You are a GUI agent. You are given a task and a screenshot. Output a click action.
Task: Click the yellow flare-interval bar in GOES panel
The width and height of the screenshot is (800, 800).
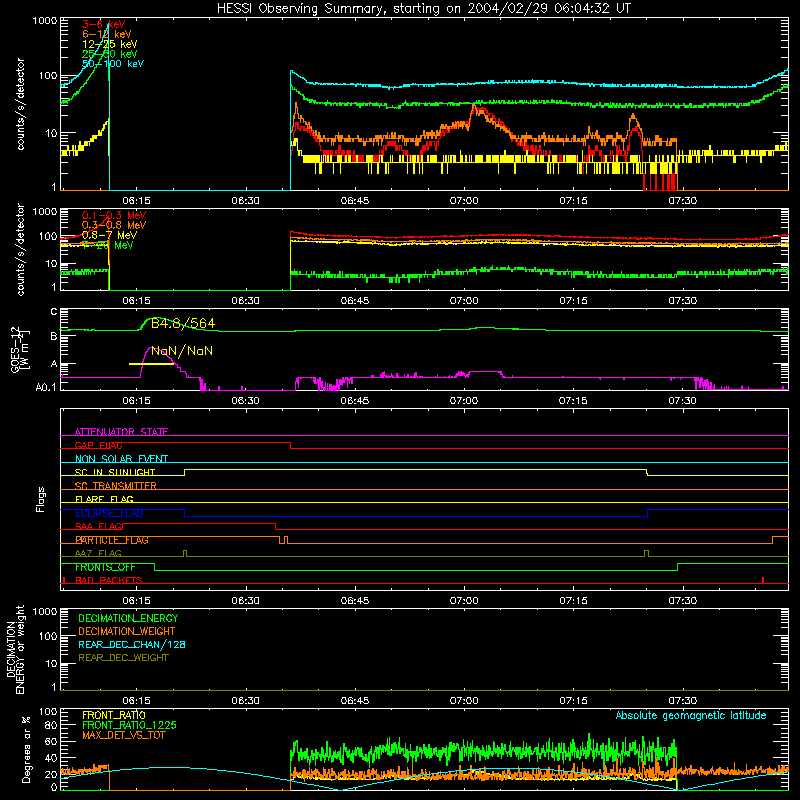point(151,364)
